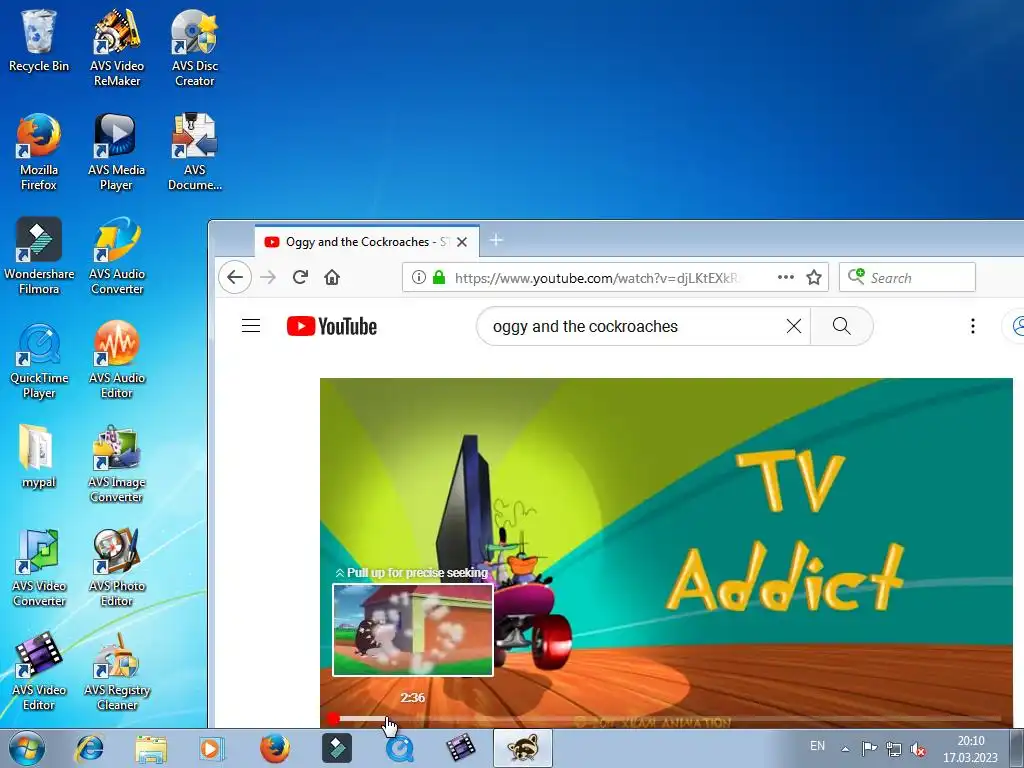The height and width of the screenshot is (768, 1024).
Task: Open a new browser tab
Action: click(496, 240)
